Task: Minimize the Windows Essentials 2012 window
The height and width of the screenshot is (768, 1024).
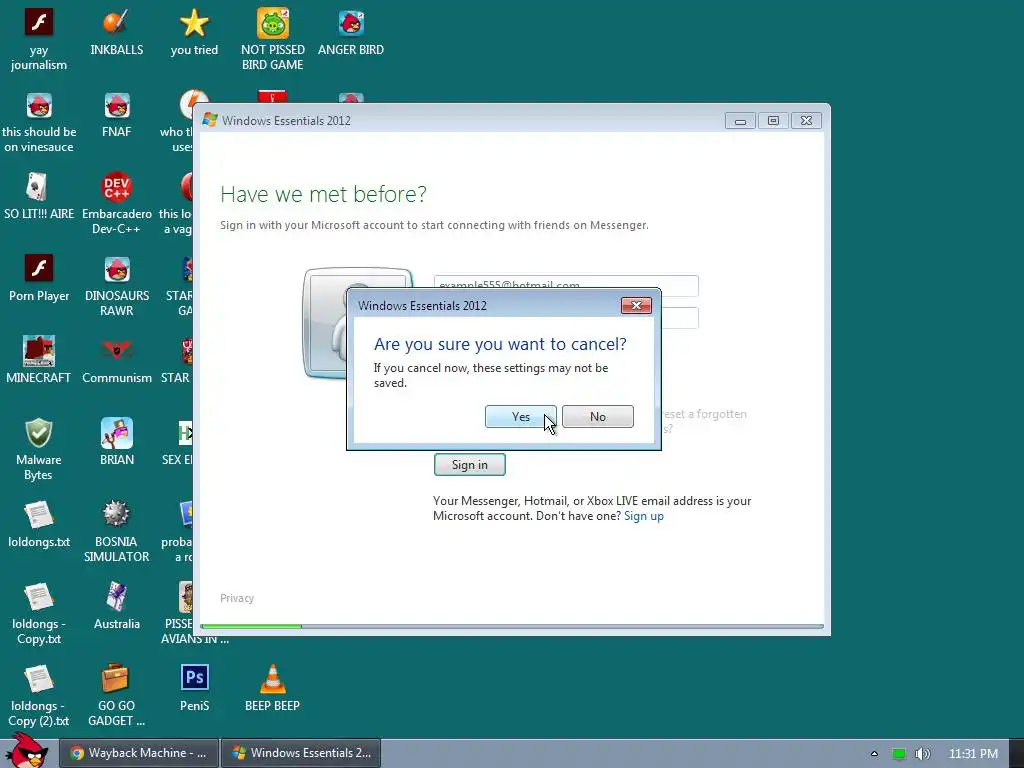Action: 740,121
